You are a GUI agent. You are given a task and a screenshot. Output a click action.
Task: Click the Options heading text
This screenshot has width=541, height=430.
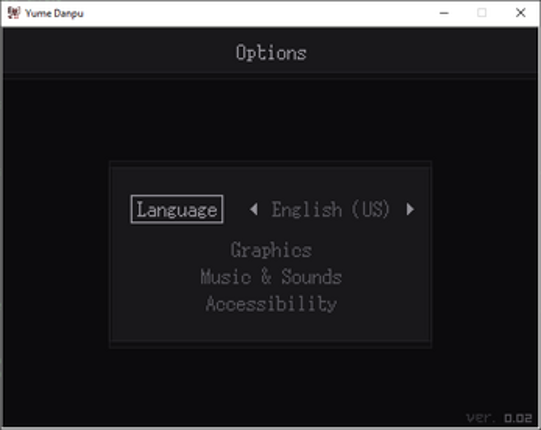(x=271, y=53)
